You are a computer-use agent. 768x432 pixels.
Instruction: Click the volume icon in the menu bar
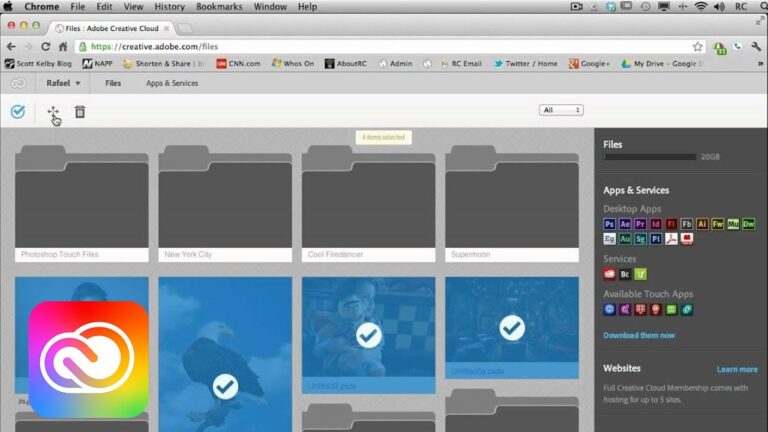tap(720, 7)
